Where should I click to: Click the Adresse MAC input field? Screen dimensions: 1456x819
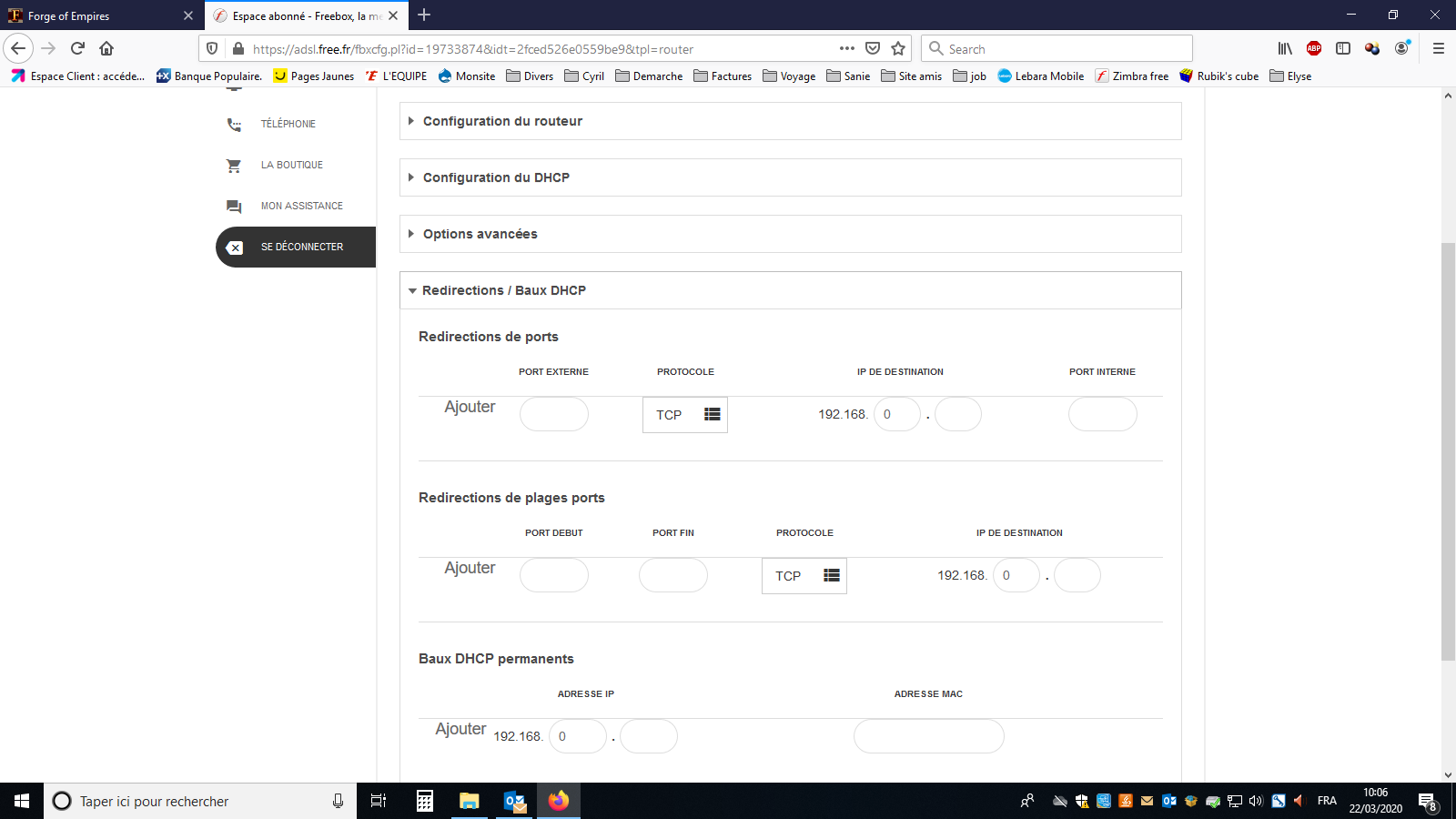tap(928, 736)
